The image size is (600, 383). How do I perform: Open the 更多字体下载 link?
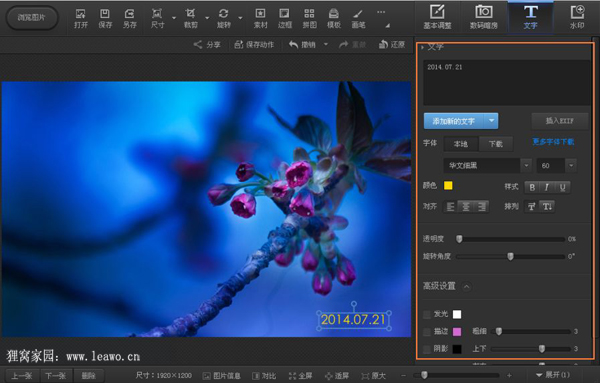pos(553,142)
